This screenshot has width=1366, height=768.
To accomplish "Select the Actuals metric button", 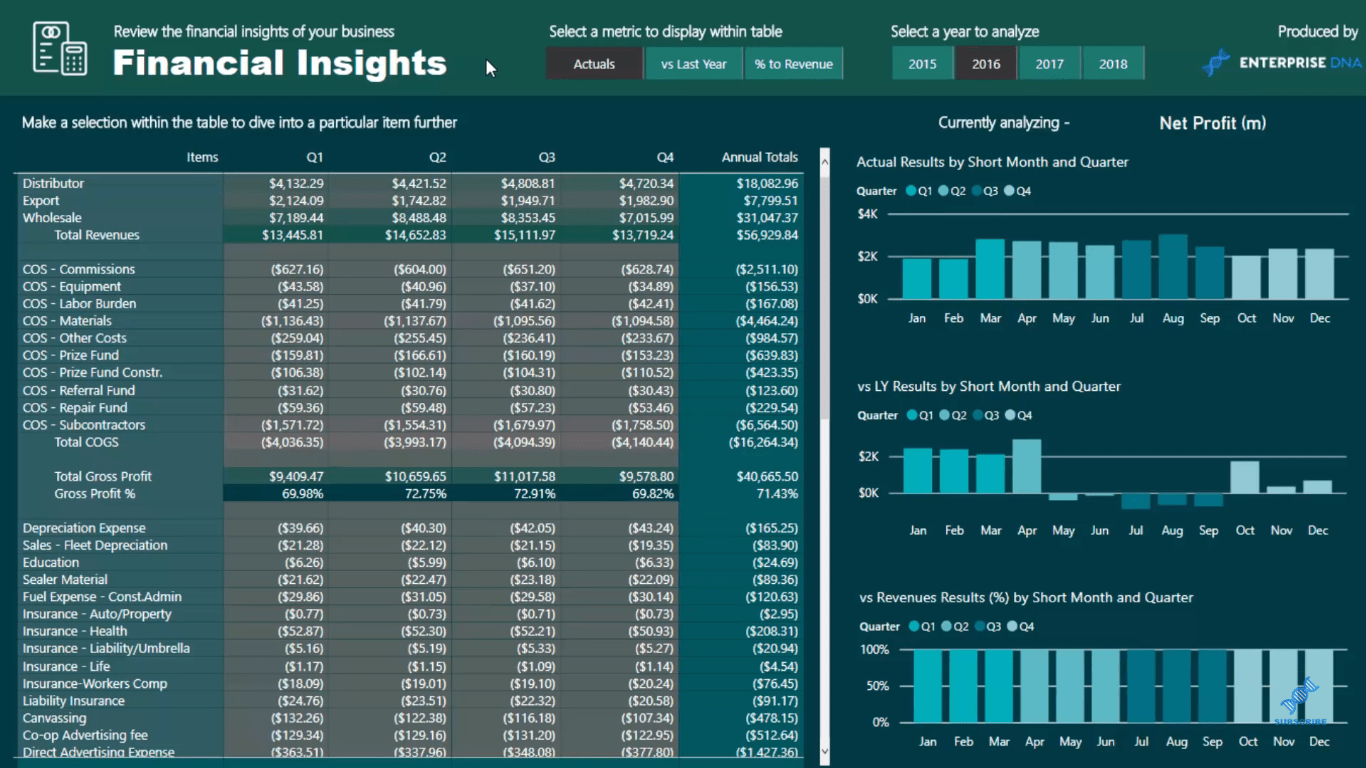I will 594,64.
